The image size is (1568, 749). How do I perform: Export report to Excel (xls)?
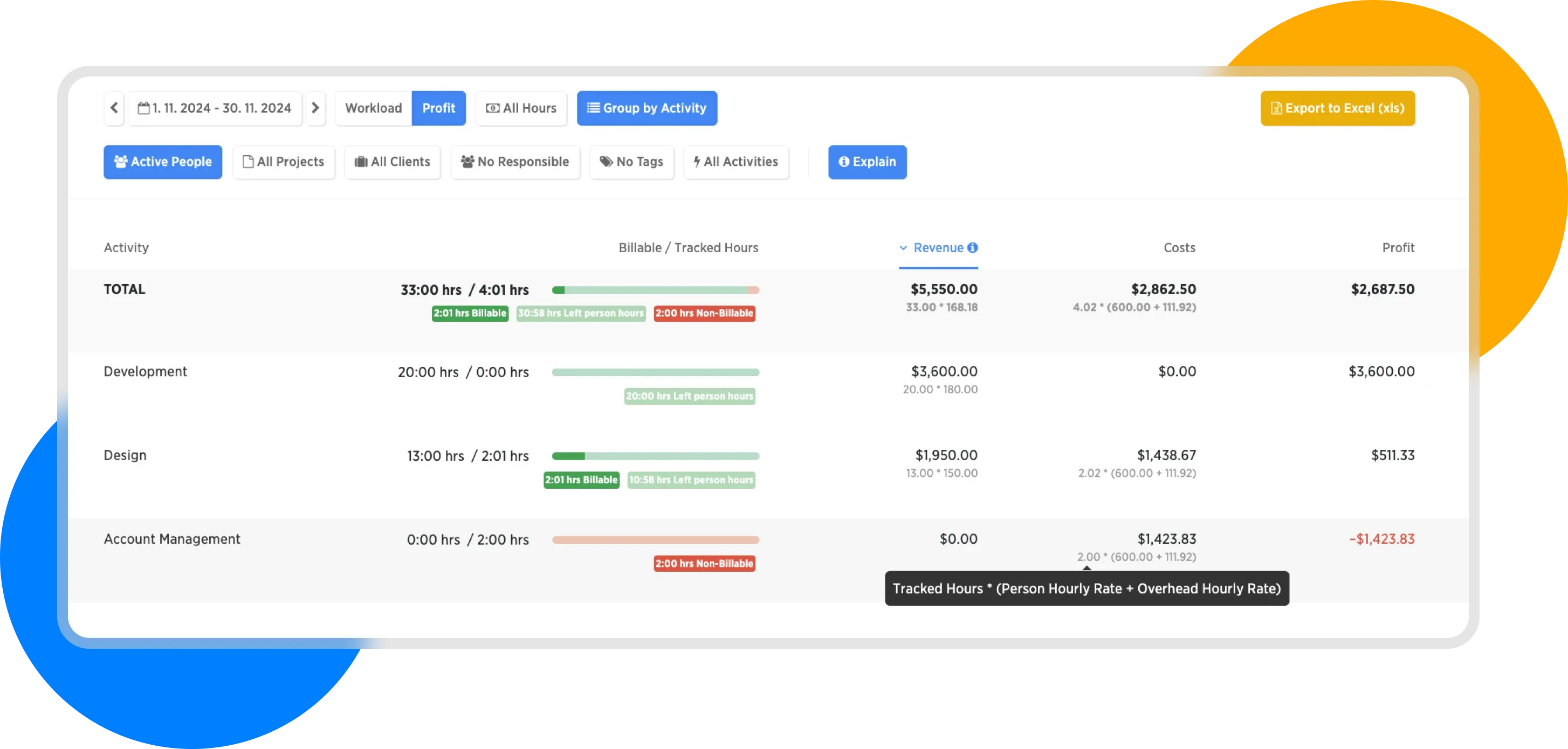[1337, 108]
